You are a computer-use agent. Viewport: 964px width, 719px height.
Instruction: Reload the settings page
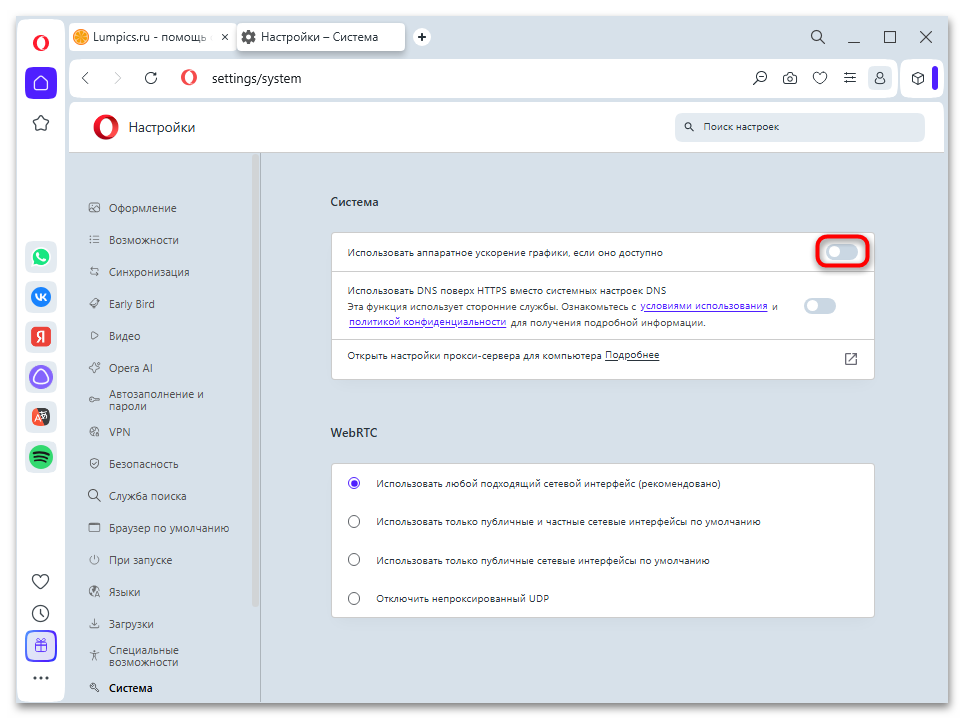(x=151, y=78)
